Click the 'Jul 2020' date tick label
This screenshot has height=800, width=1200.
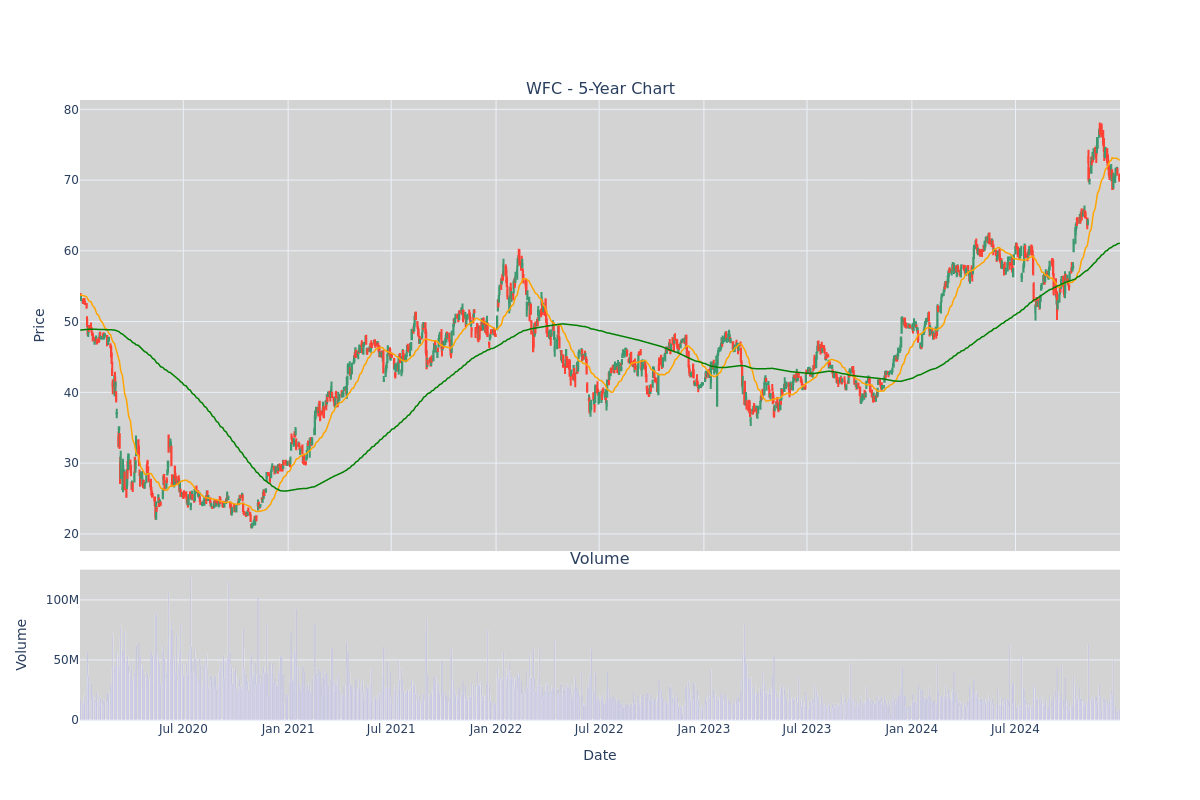click(x=183, y=729)
